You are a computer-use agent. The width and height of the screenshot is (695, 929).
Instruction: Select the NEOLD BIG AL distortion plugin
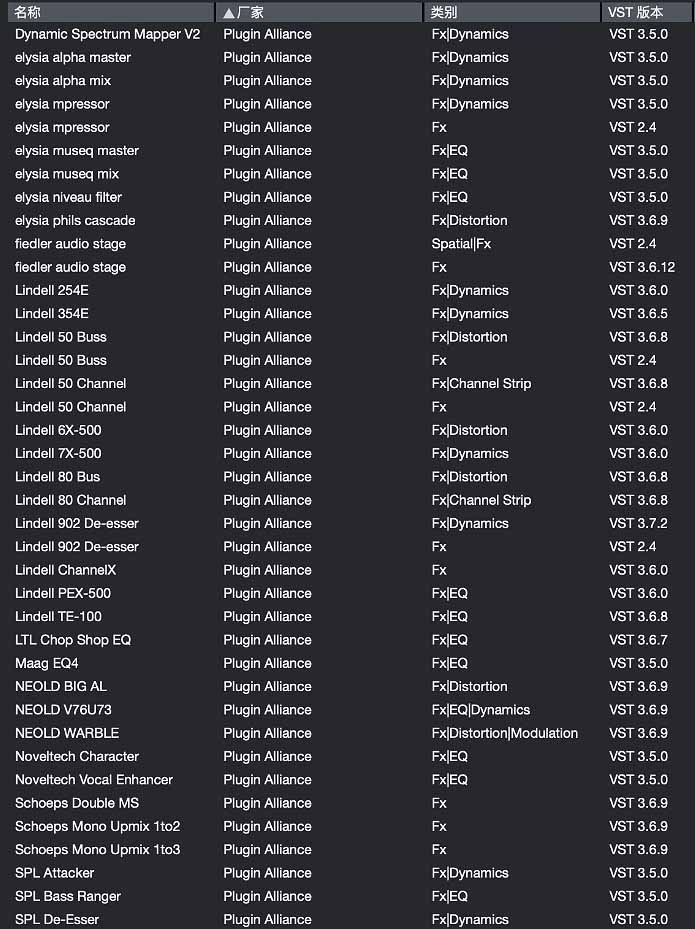tap(60, 686)
